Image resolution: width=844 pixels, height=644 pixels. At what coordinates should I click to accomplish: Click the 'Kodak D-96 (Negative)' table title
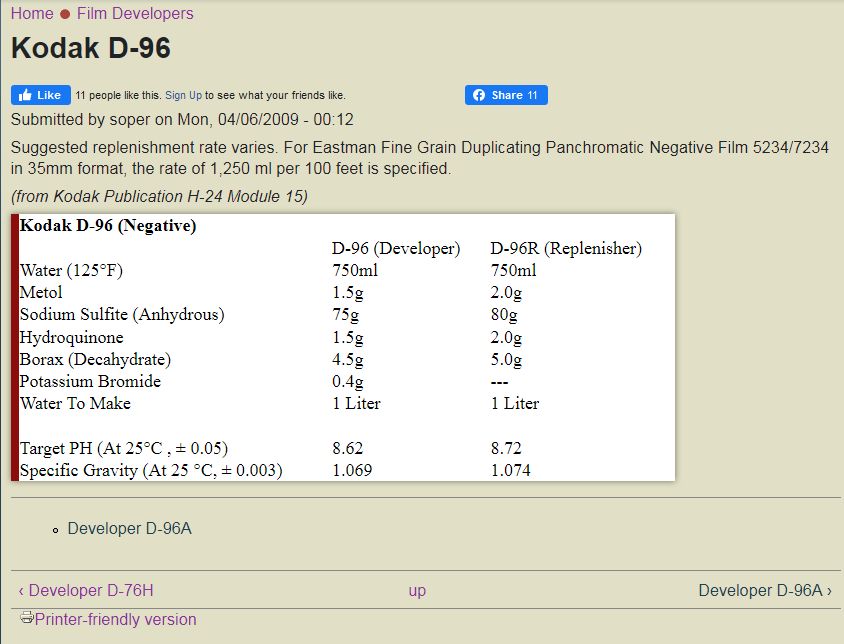pos(108,226)
